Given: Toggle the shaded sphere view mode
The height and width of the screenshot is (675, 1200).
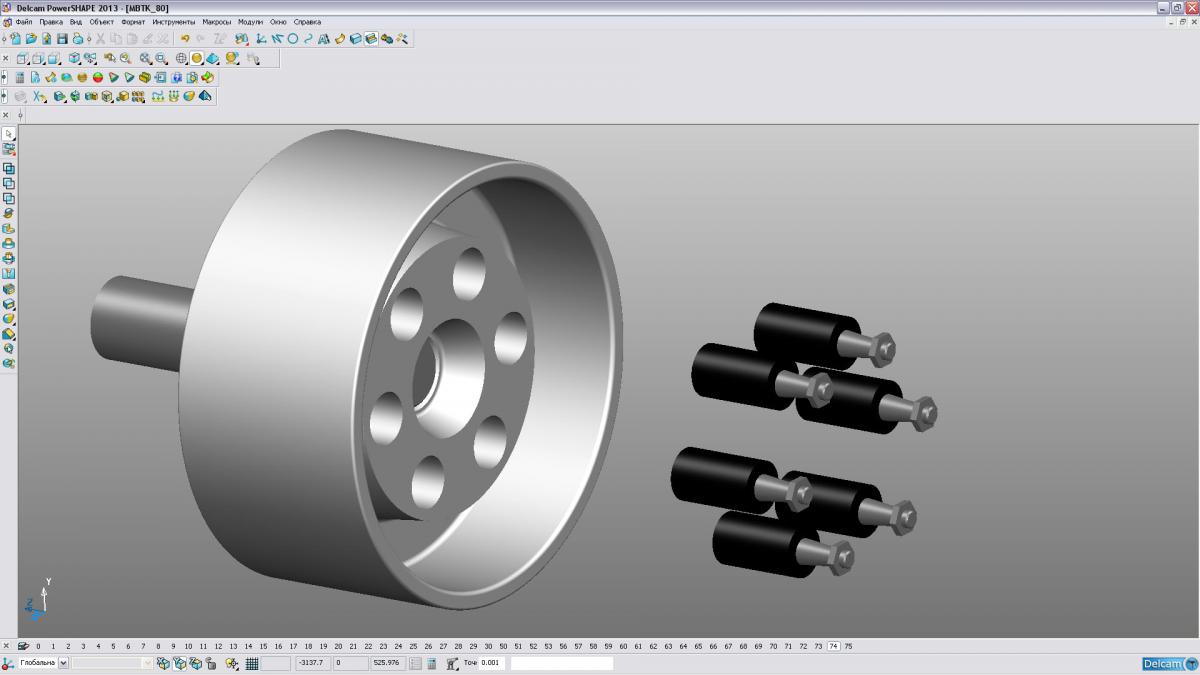Looking at the screenshot, I should [197, 57].
